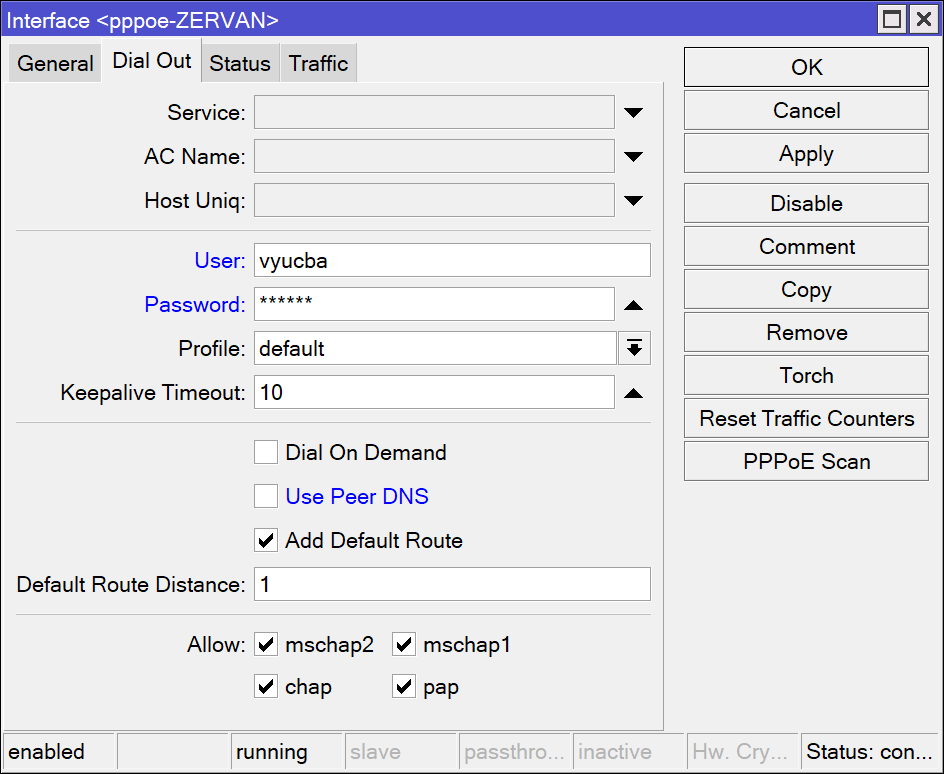Cancel without saving changes
The image size is (944, 774).
805,110
